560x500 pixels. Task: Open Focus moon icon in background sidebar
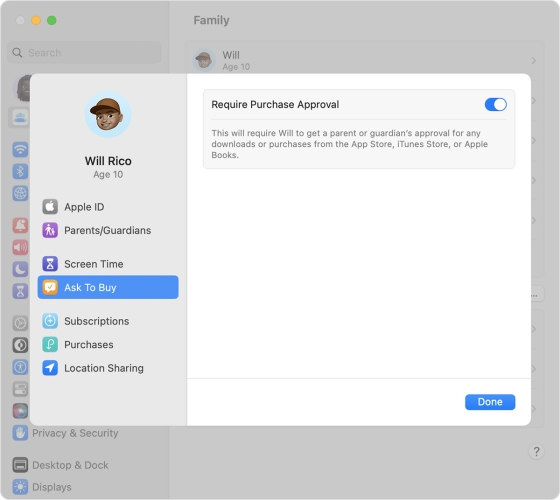(20, 269)
